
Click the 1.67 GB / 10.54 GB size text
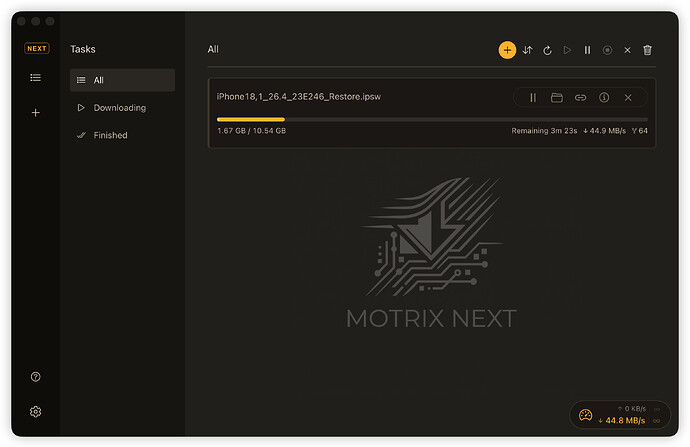tap(251, 131)
